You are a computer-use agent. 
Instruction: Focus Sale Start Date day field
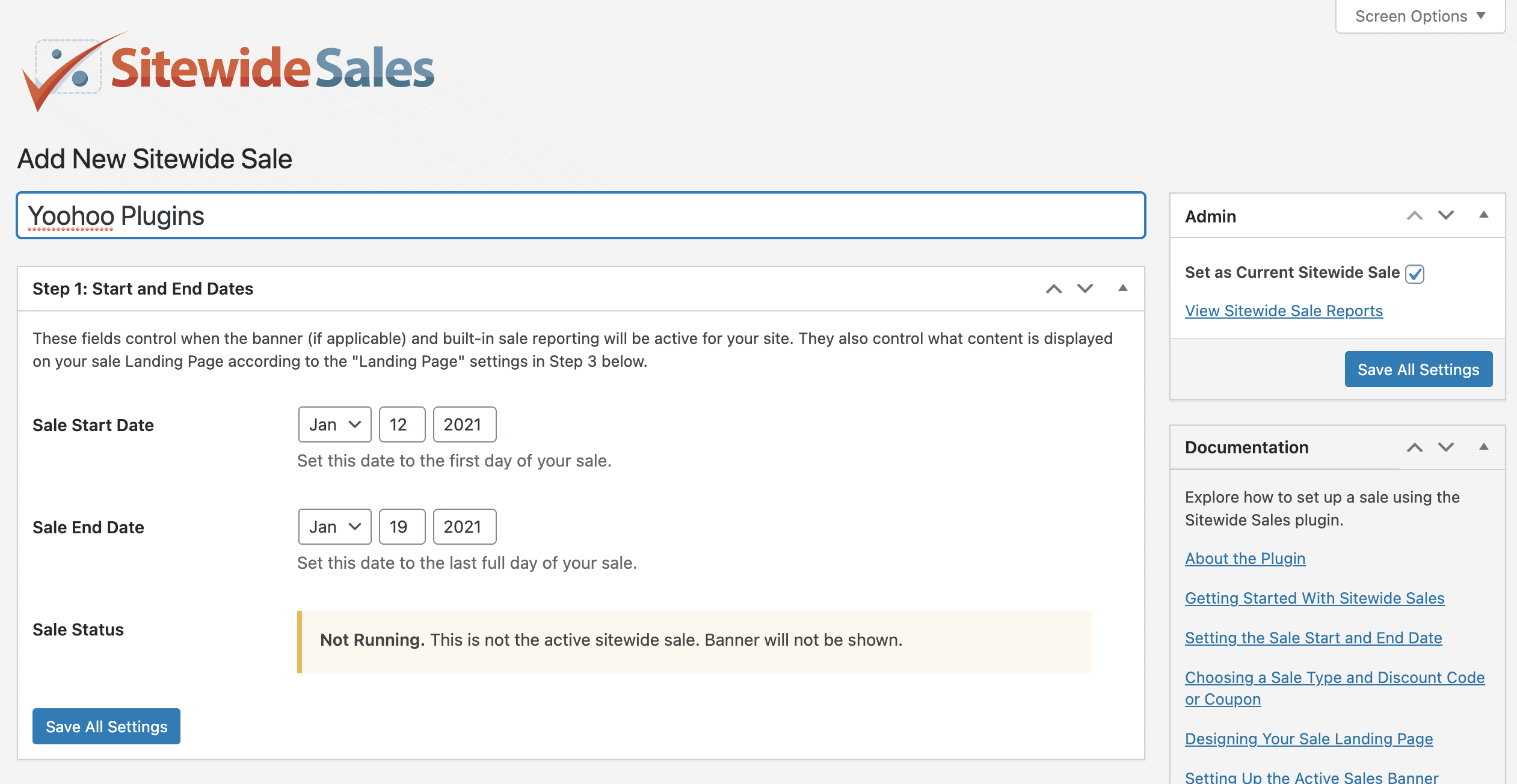pos(402,424)
